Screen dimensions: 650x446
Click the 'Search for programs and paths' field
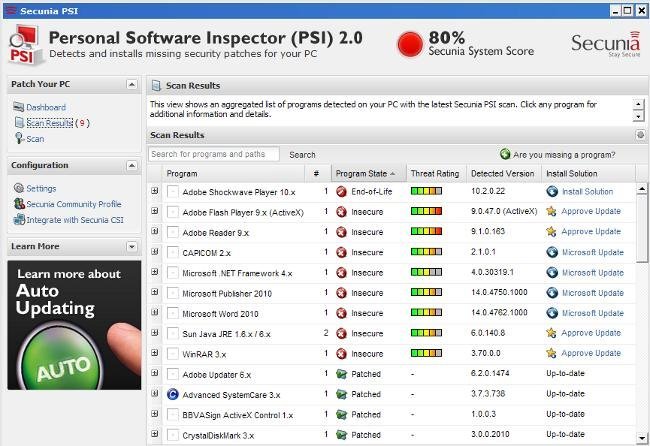214,154
